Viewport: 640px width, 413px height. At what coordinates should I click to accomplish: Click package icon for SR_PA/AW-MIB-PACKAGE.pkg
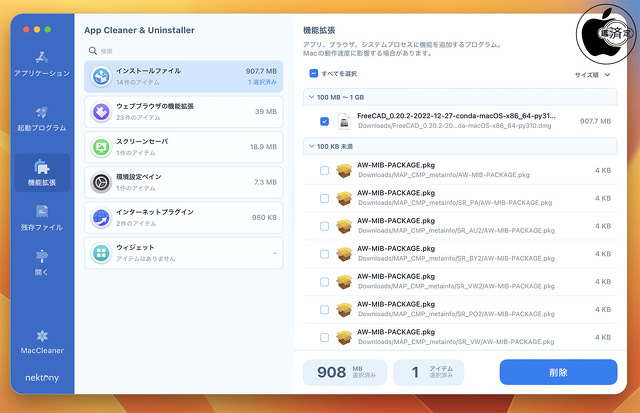click(x=344, y=198)
